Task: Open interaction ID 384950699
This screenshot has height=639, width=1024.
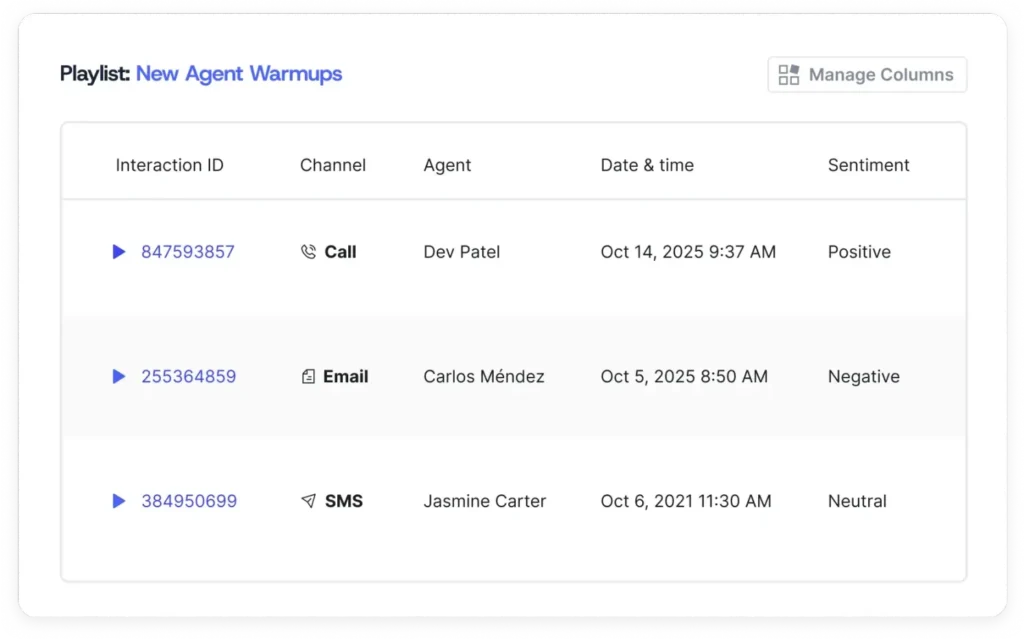Action: 189,501
